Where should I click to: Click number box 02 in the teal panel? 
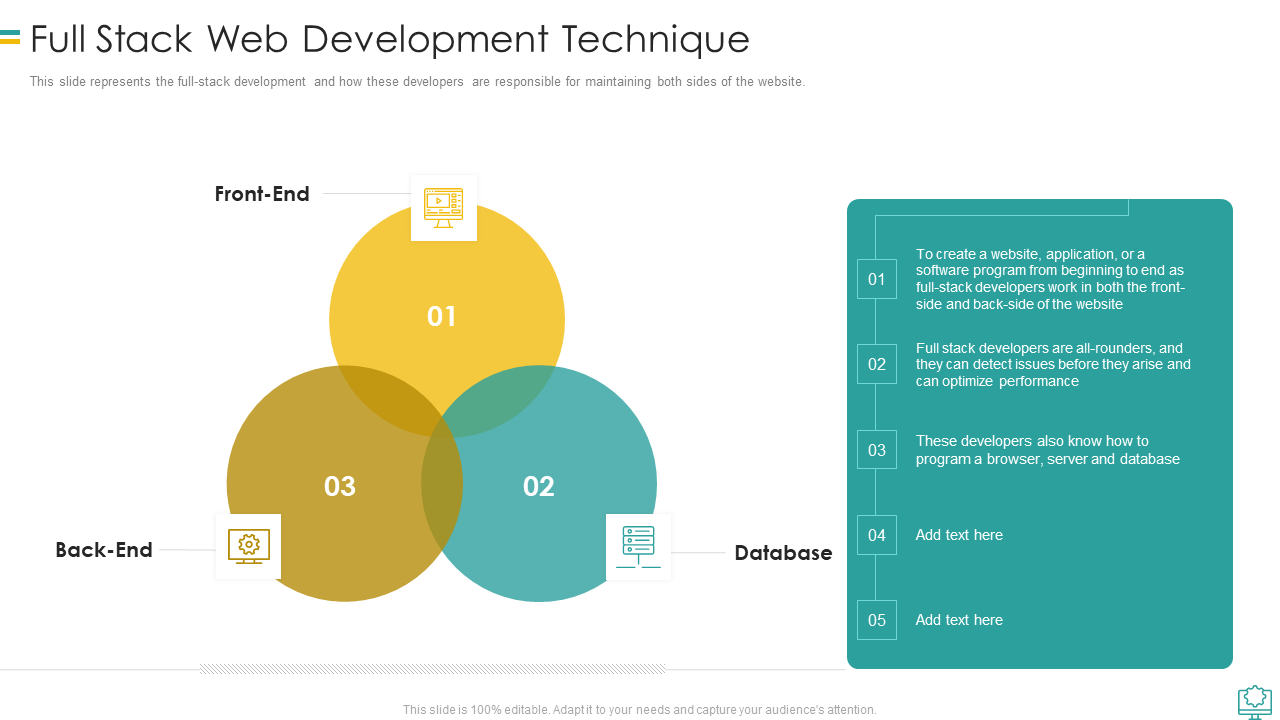(x=877, y=364)
